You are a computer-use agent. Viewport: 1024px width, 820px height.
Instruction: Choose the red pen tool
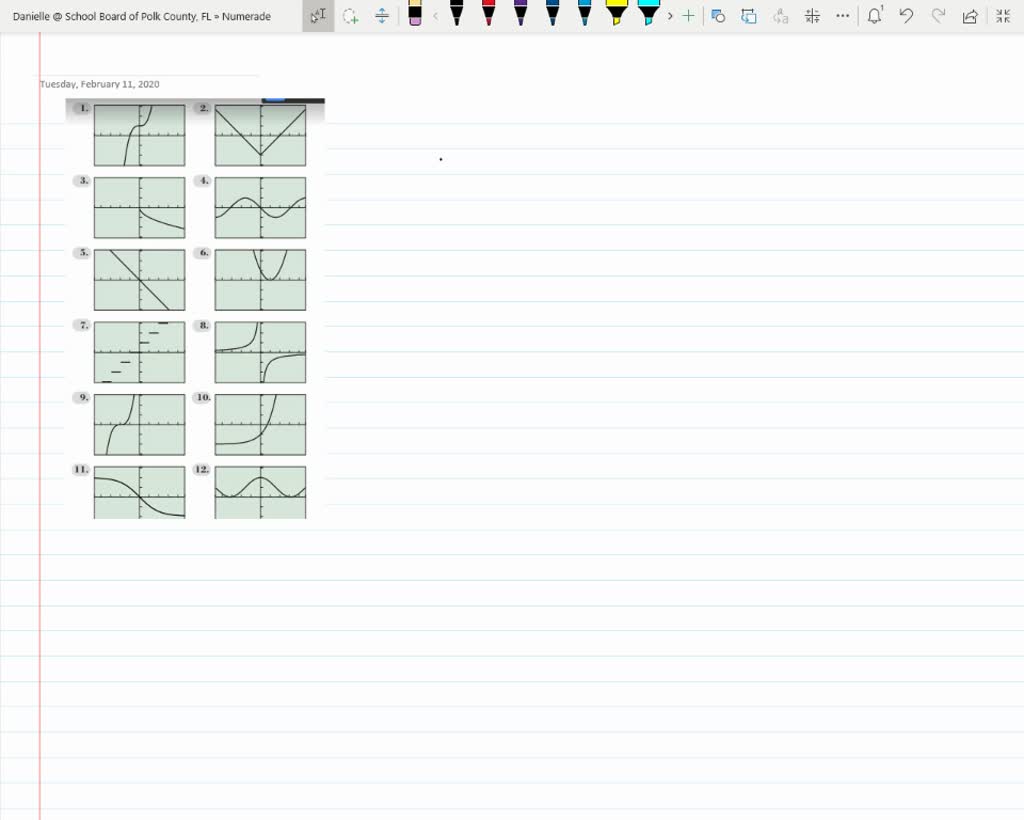tap(488, 15)
